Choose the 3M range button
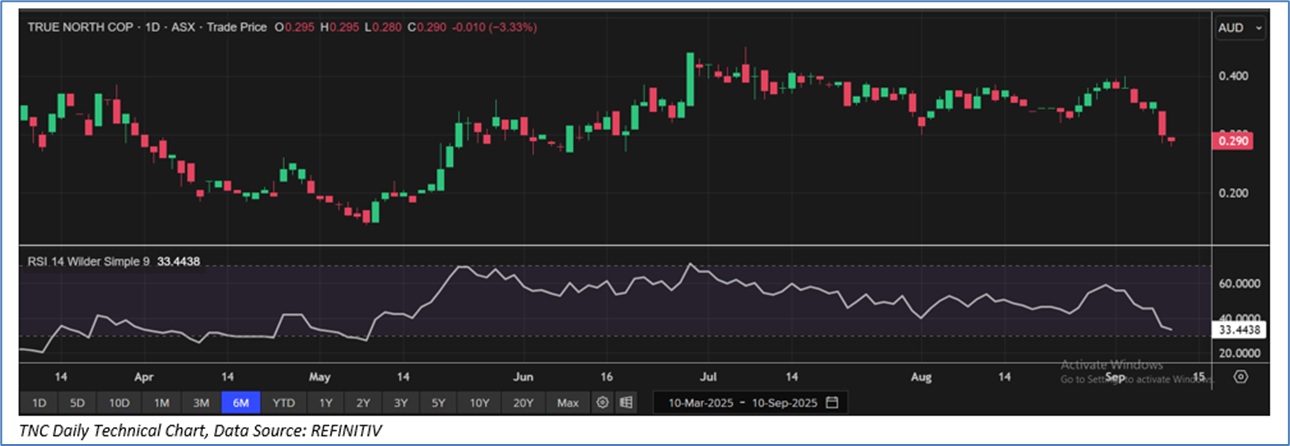The height and width of the screenshot is (446, 1290). click(x=201, y=403)
